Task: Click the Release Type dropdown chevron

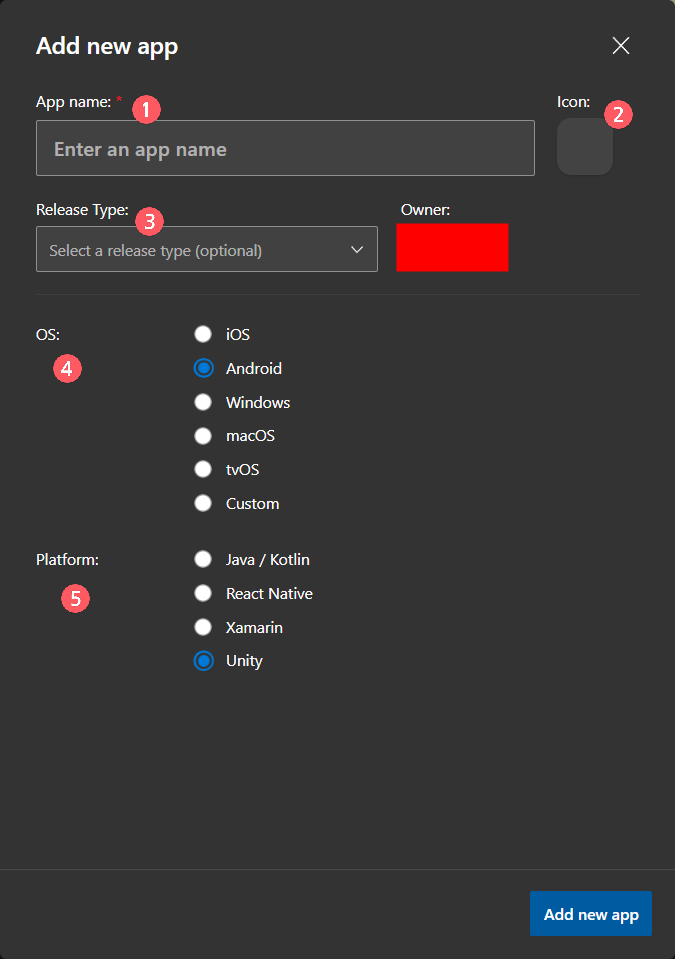Action: point(357,250)
